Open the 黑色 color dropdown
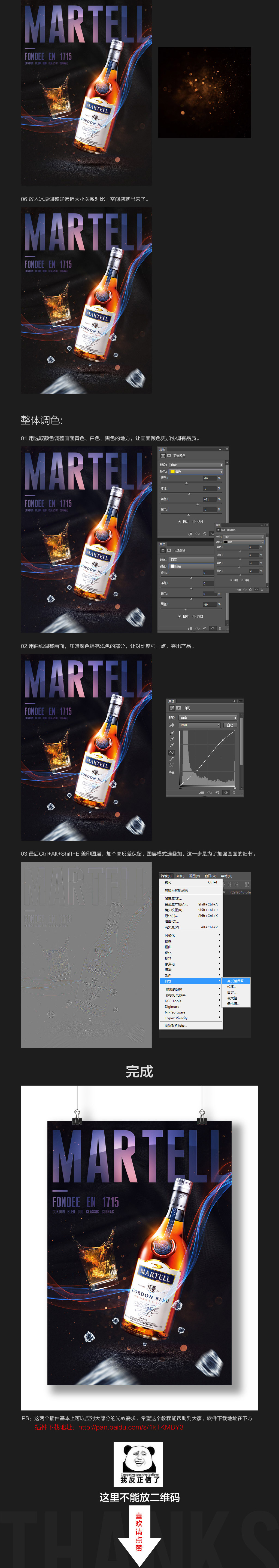279x1568 pixels. [244, 542]
